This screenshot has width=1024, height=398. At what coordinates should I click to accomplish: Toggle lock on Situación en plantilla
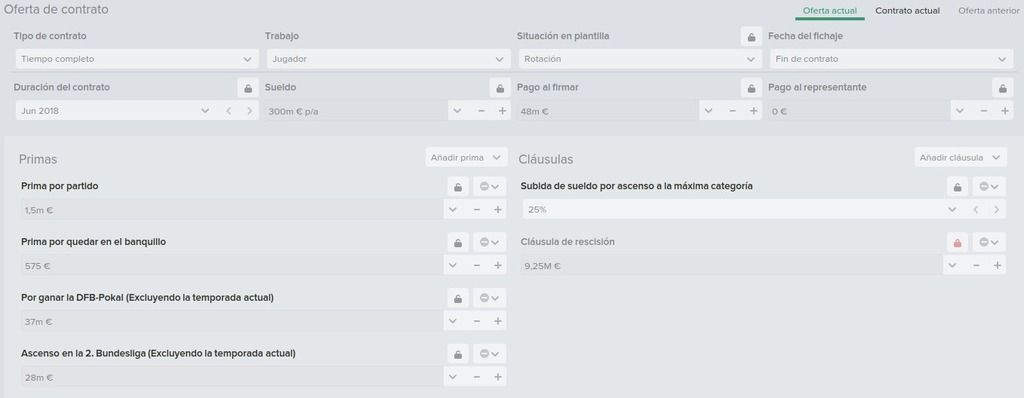tap(751, 37)
